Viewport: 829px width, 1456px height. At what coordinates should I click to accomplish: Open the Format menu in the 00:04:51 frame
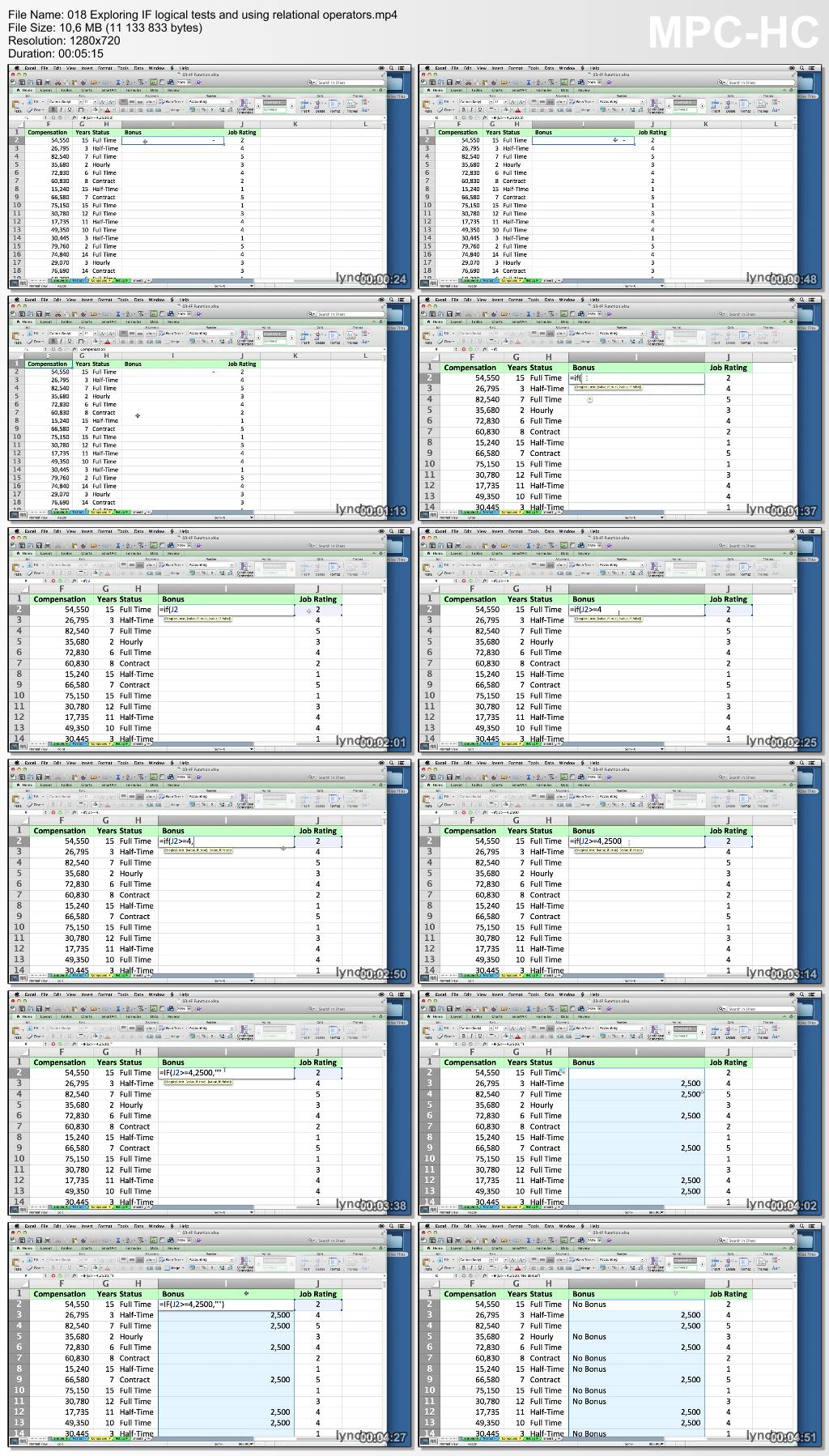coord(516,1226)
